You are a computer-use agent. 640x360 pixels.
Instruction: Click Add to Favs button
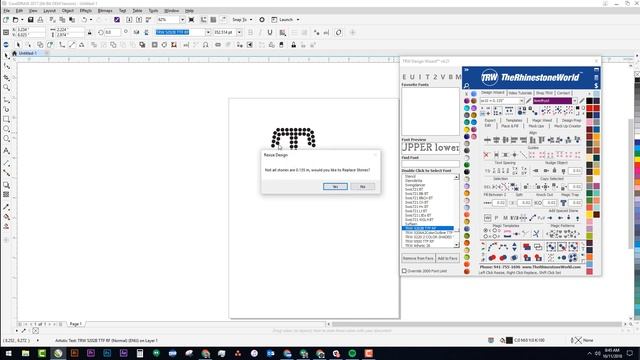447,258
